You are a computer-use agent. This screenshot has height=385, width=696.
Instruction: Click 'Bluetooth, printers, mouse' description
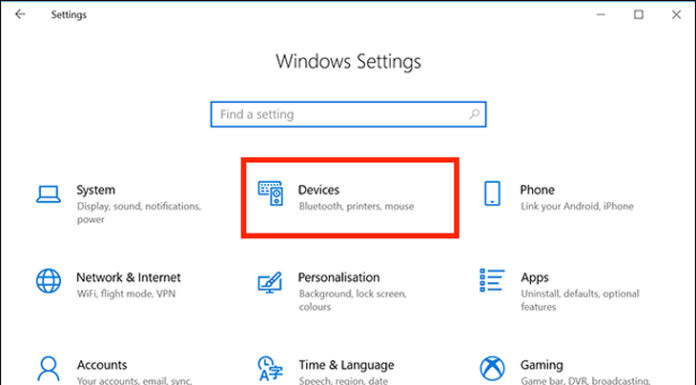(356, 206)
